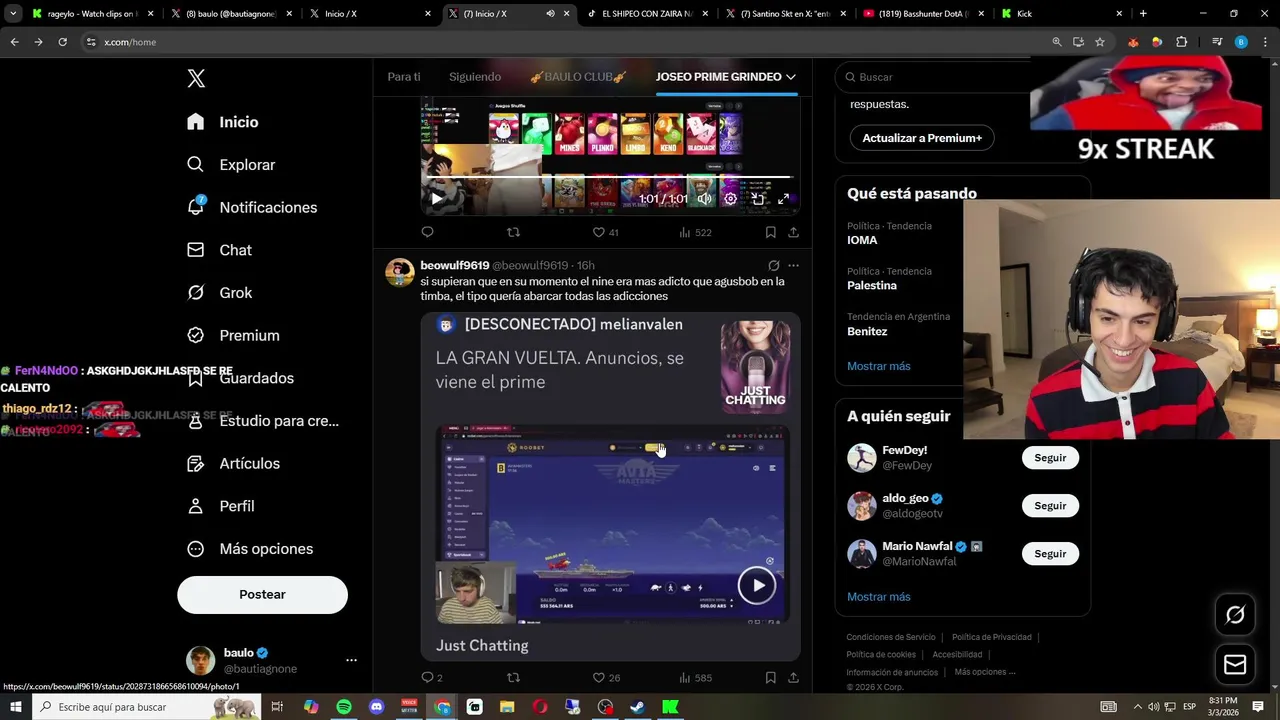
Task: Open Grok in sidebar
Action: point(220,293)
